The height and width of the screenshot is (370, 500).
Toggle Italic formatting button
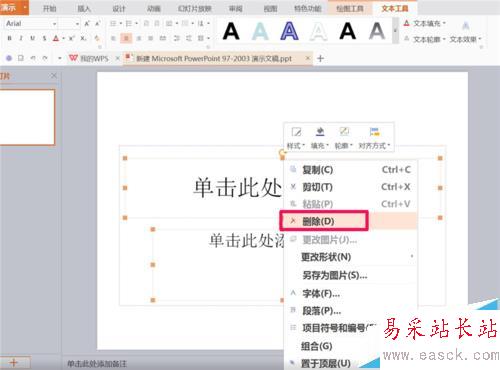click(x=21, y=38)
